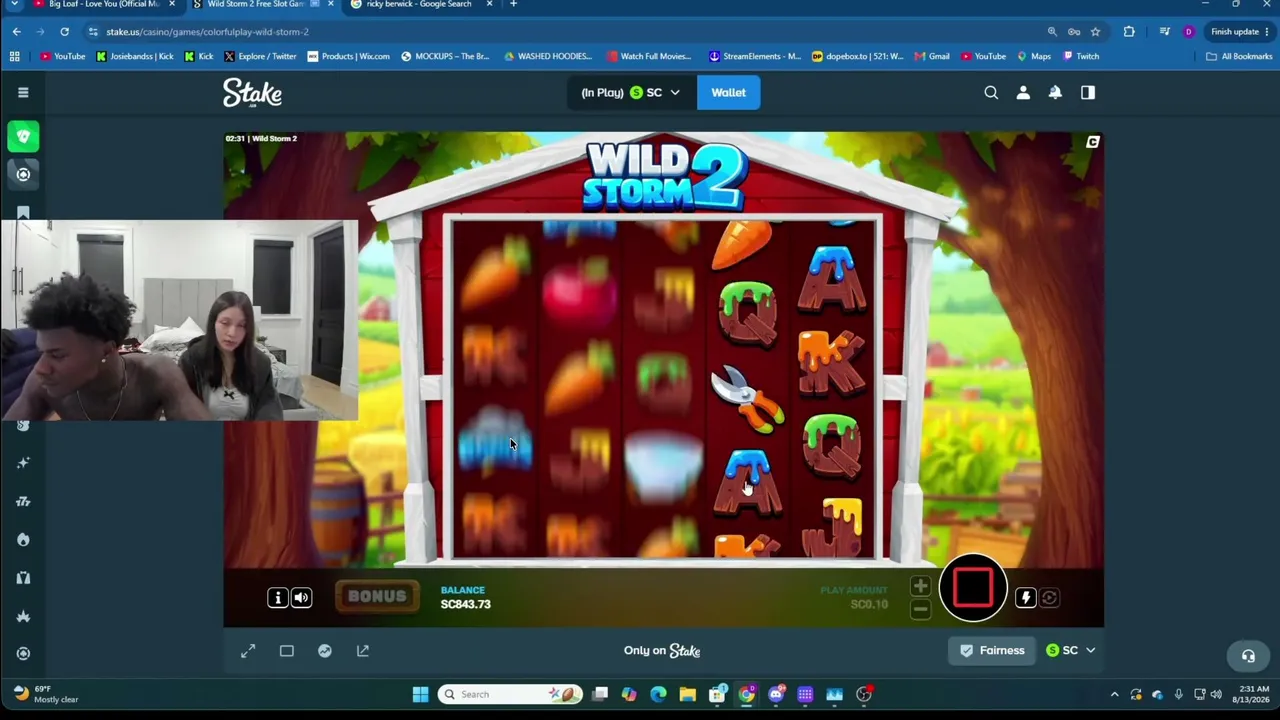Viewport: 1280px width, 720px height.
Task: Expand the In Play SC currency dropdown
Action: point(630,92)
